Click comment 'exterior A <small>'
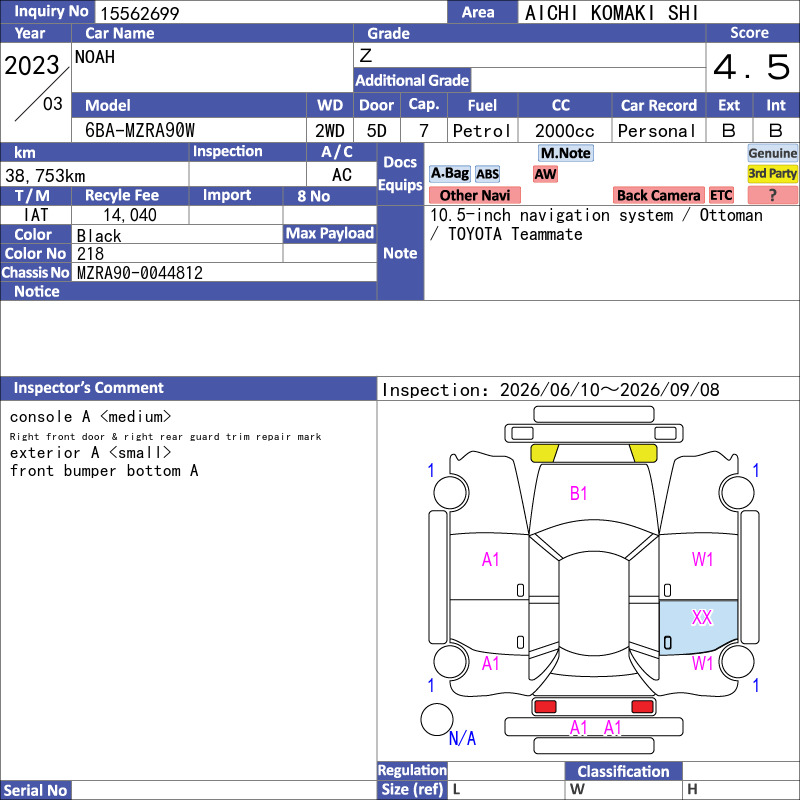Screen dimensions: 800x800 90,453
